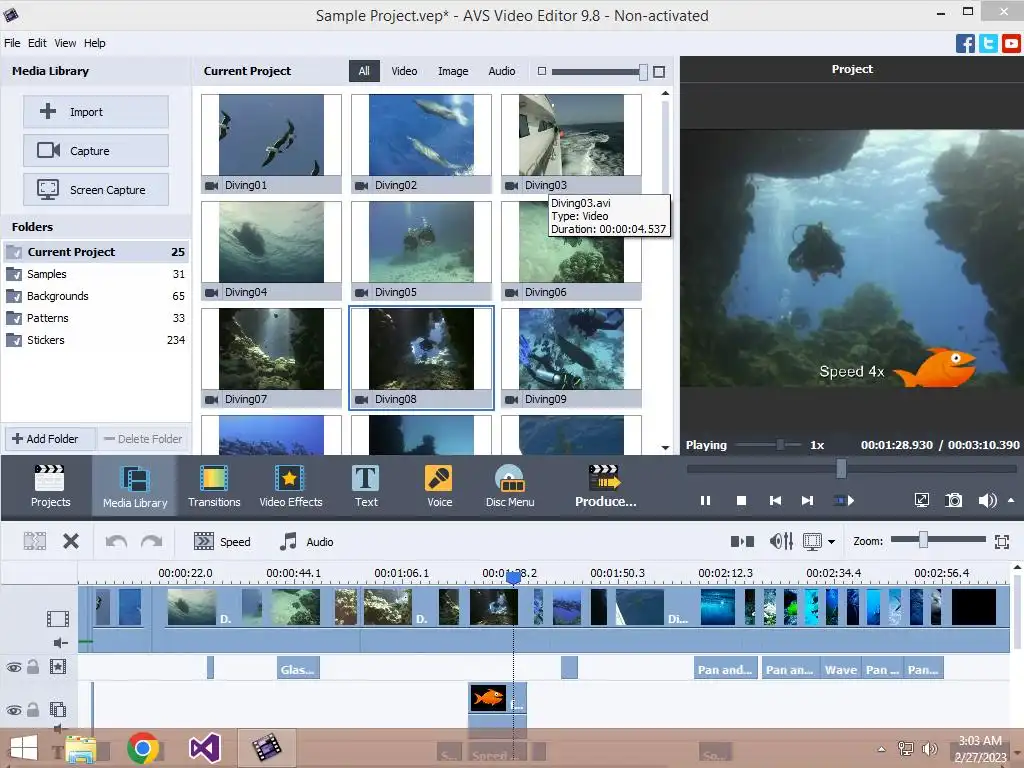This screenshot has height=768, width=1024.
Task: Filter library by Audio tab
Action: click(502, 71)
